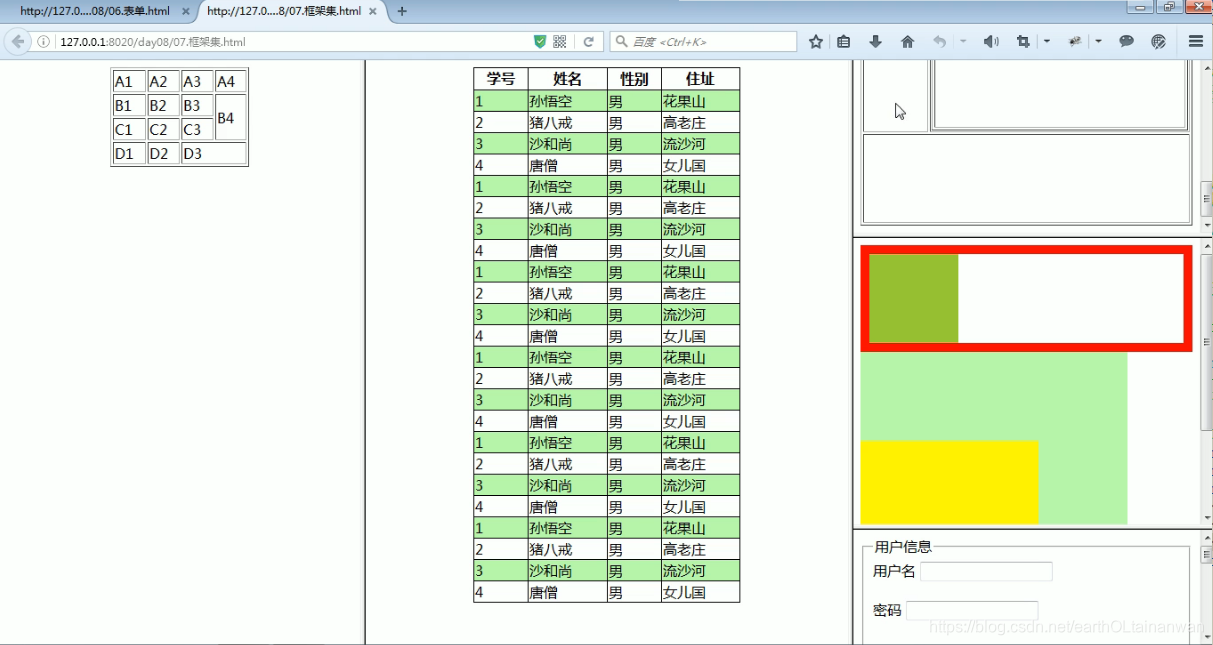Click cell A1 in the left table
Screen dimensions: 1213x645
click(129, 81)
